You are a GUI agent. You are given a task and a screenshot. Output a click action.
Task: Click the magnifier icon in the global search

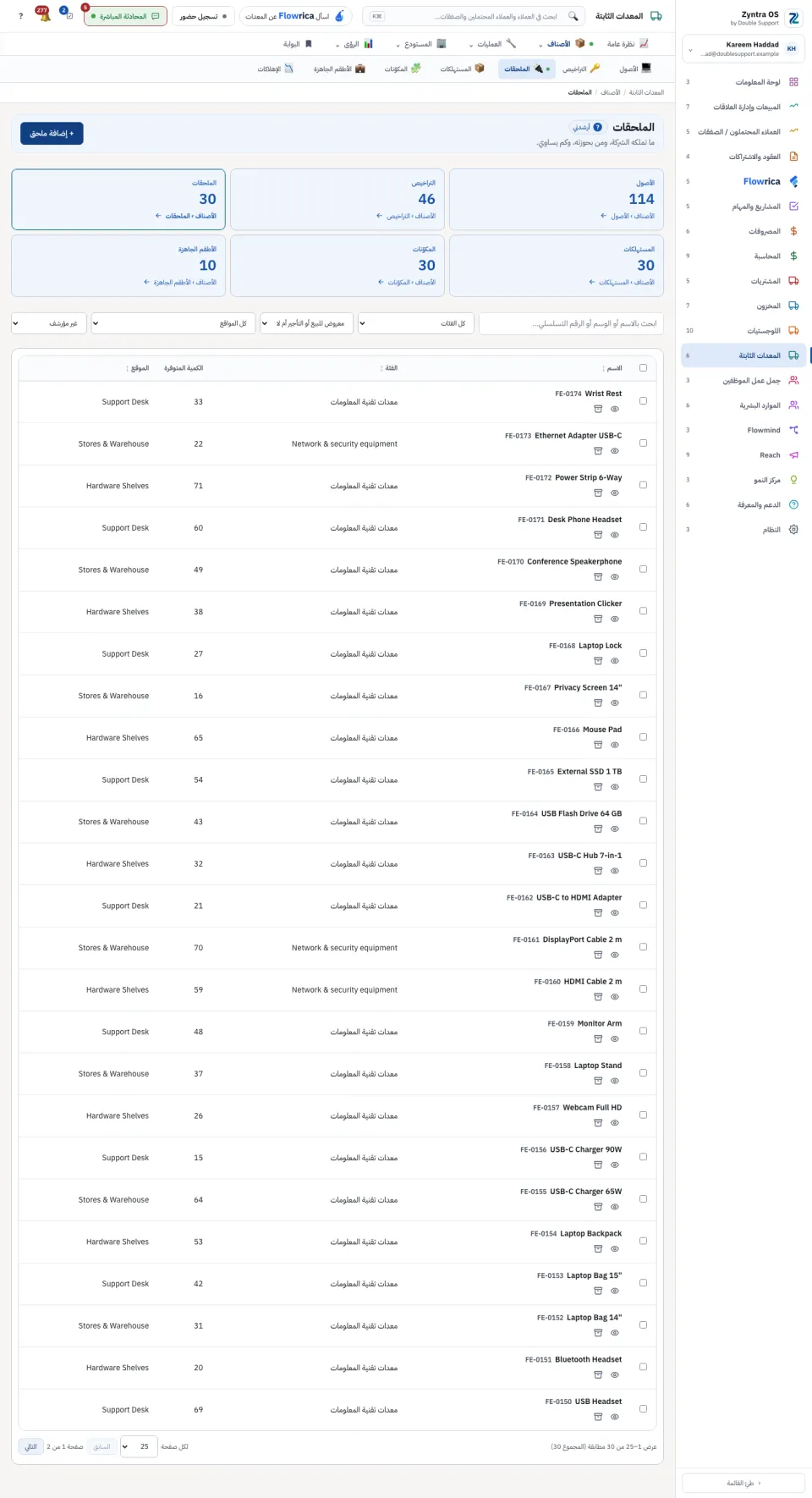click(x=573, y=16)
